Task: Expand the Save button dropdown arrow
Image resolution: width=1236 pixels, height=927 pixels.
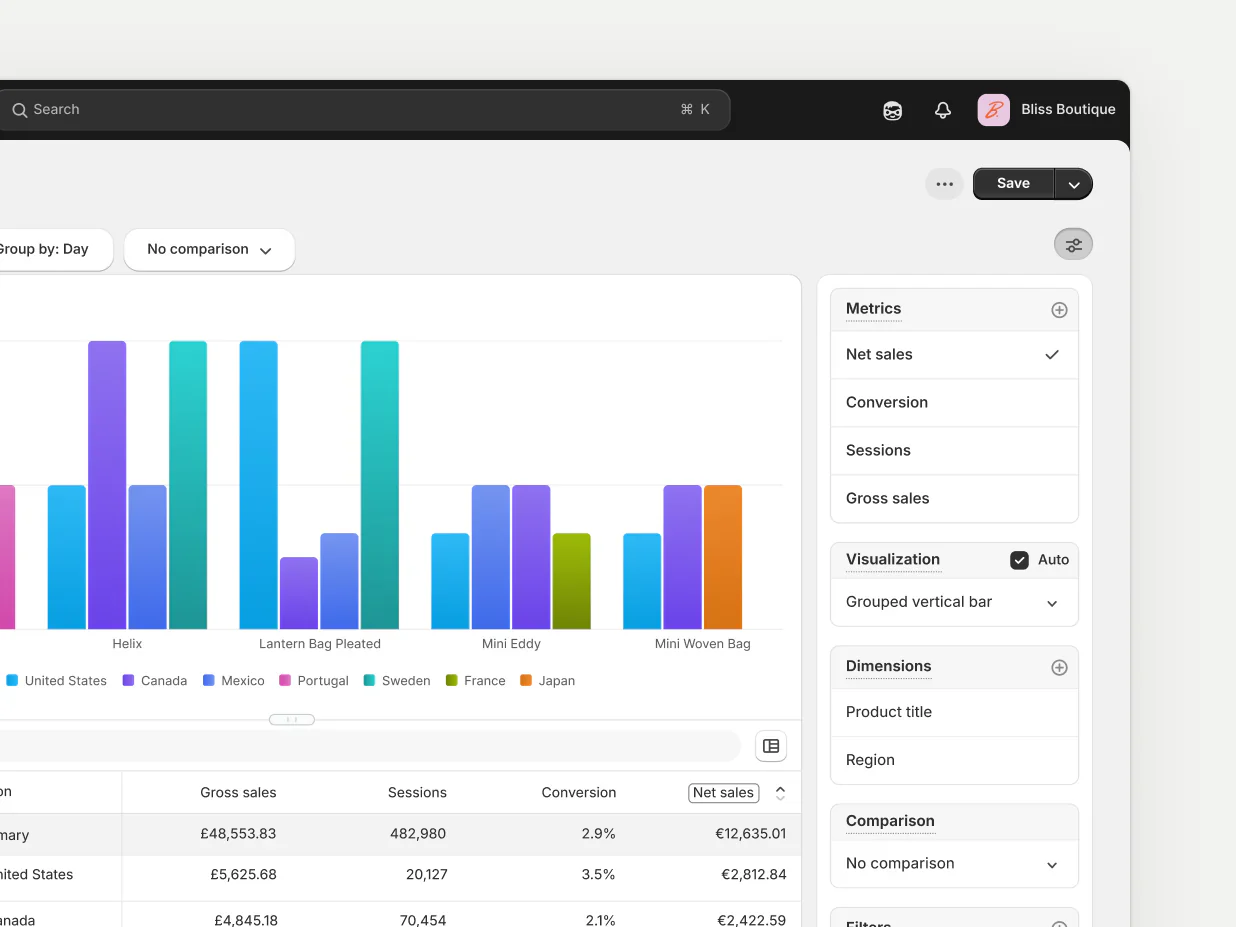Action: pos(1074,184)
